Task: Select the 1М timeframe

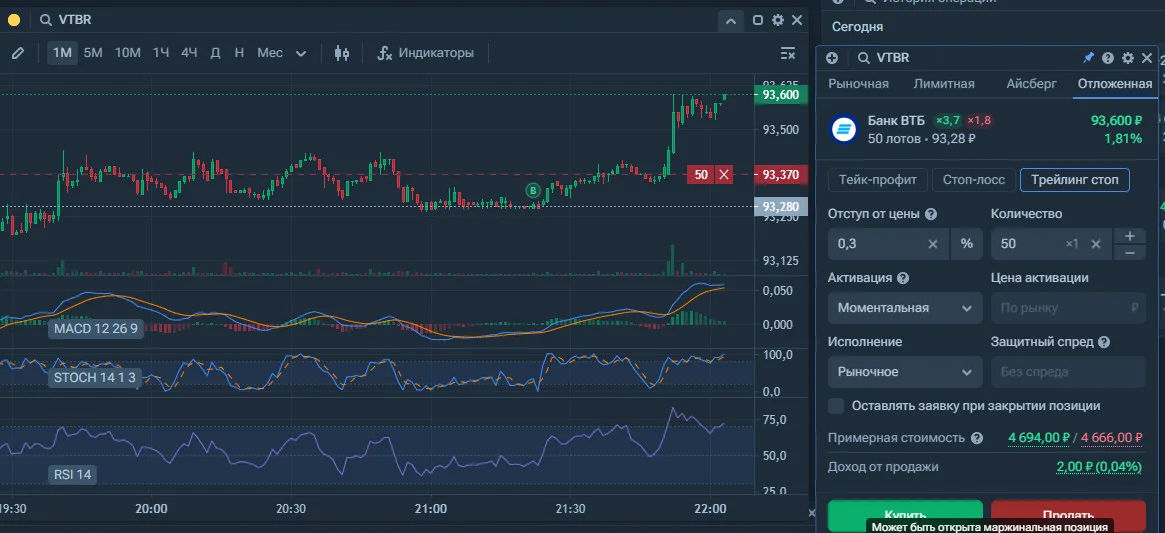Action: 62,53
